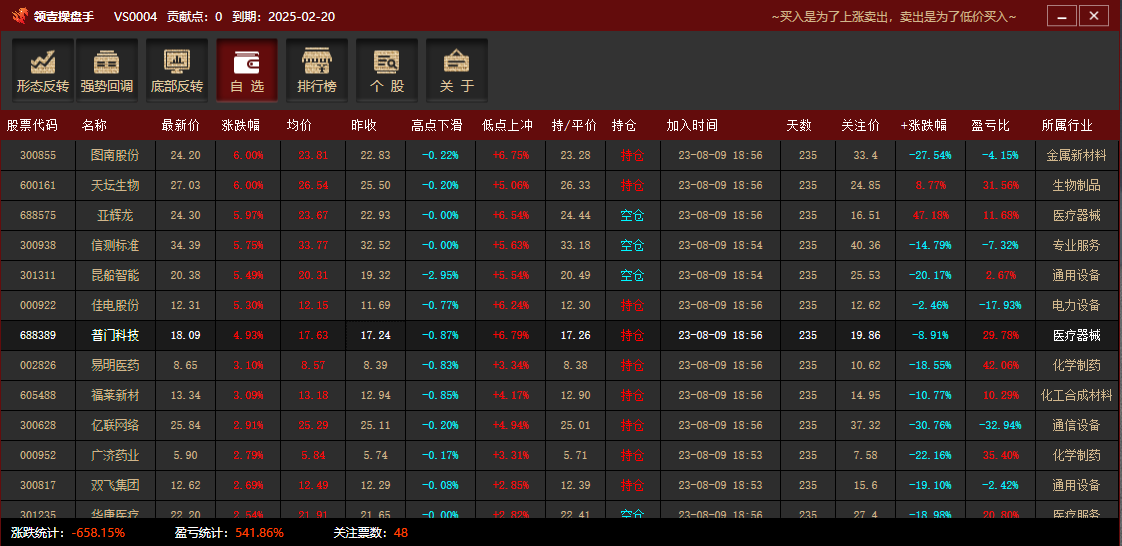
Task: Open the 形态反转 pattern reversal tool
Action: pos(43,70)
